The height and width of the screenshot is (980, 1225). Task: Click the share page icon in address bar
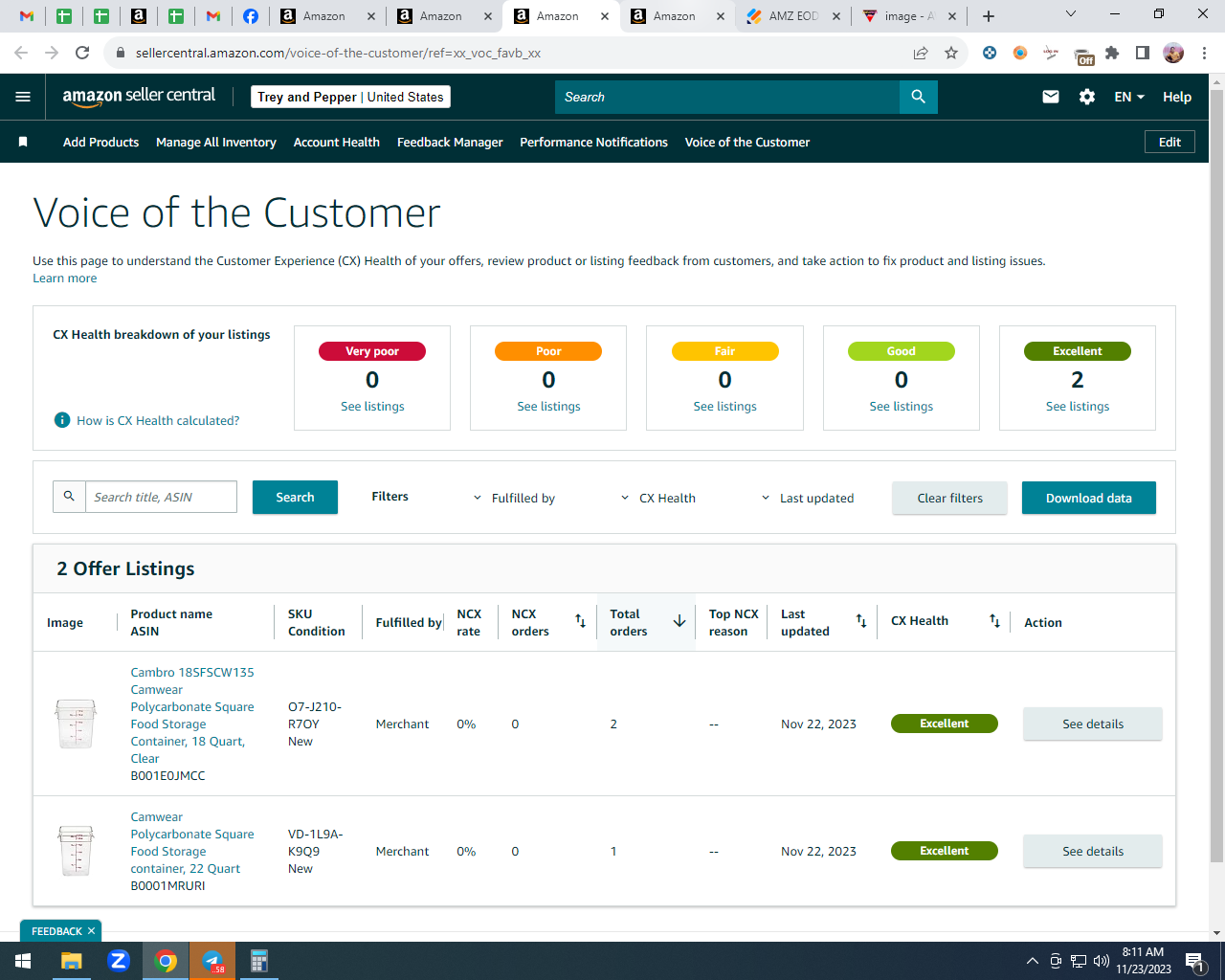click(x=921, y=53)
